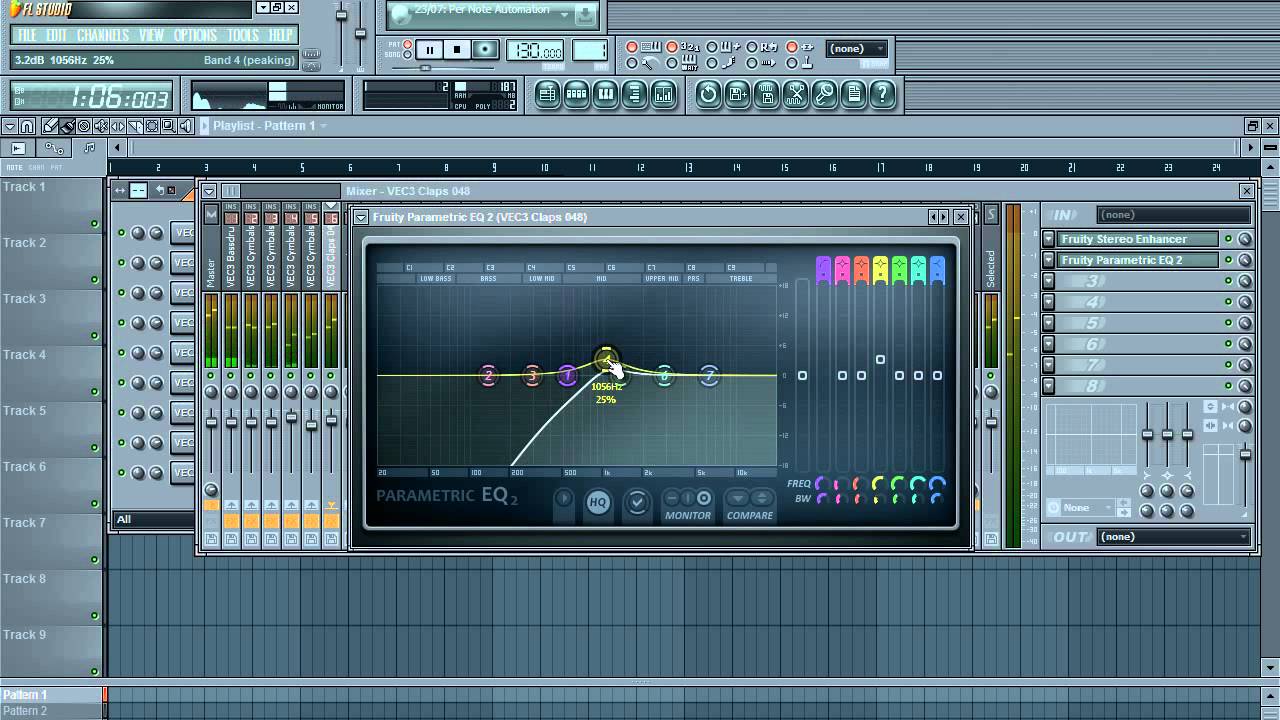Open the help question mark icon
Viewport: 1280px width, 720px height.
(882, 95)
